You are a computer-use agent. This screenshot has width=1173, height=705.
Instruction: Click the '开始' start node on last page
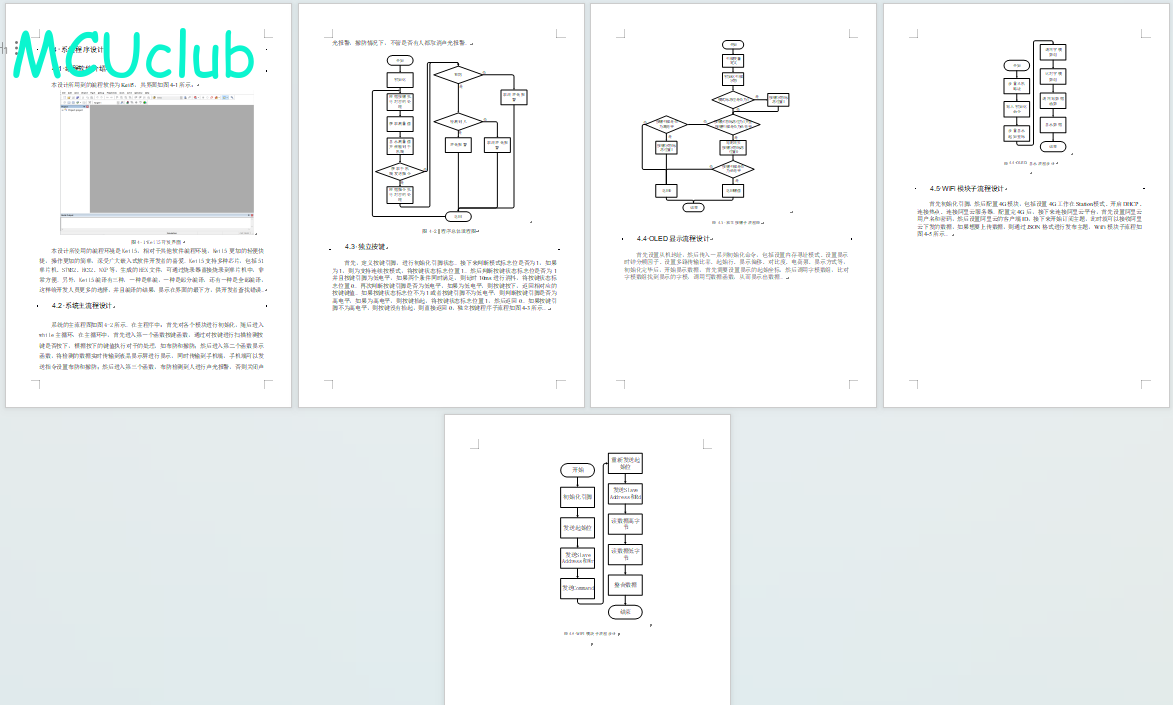tap(577, 469)
